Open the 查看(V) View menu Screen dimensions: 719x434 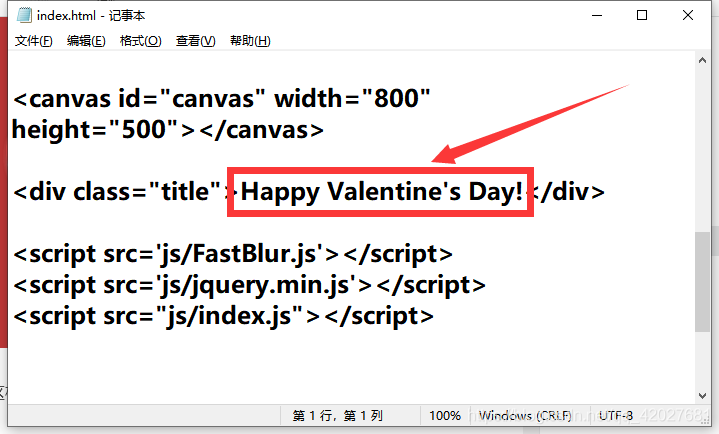(x=195, y=41)
